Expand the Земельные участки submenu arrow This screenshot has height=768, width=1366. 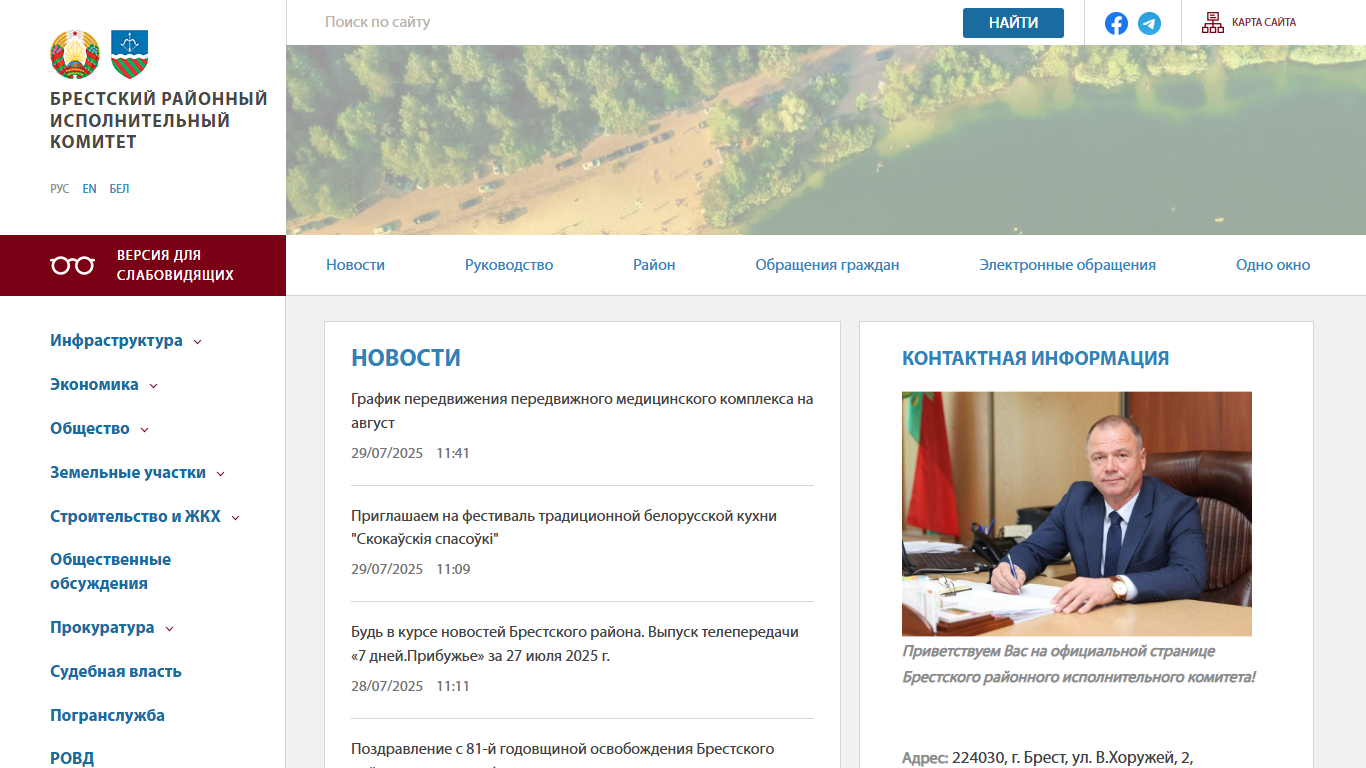tap(221, 474)
